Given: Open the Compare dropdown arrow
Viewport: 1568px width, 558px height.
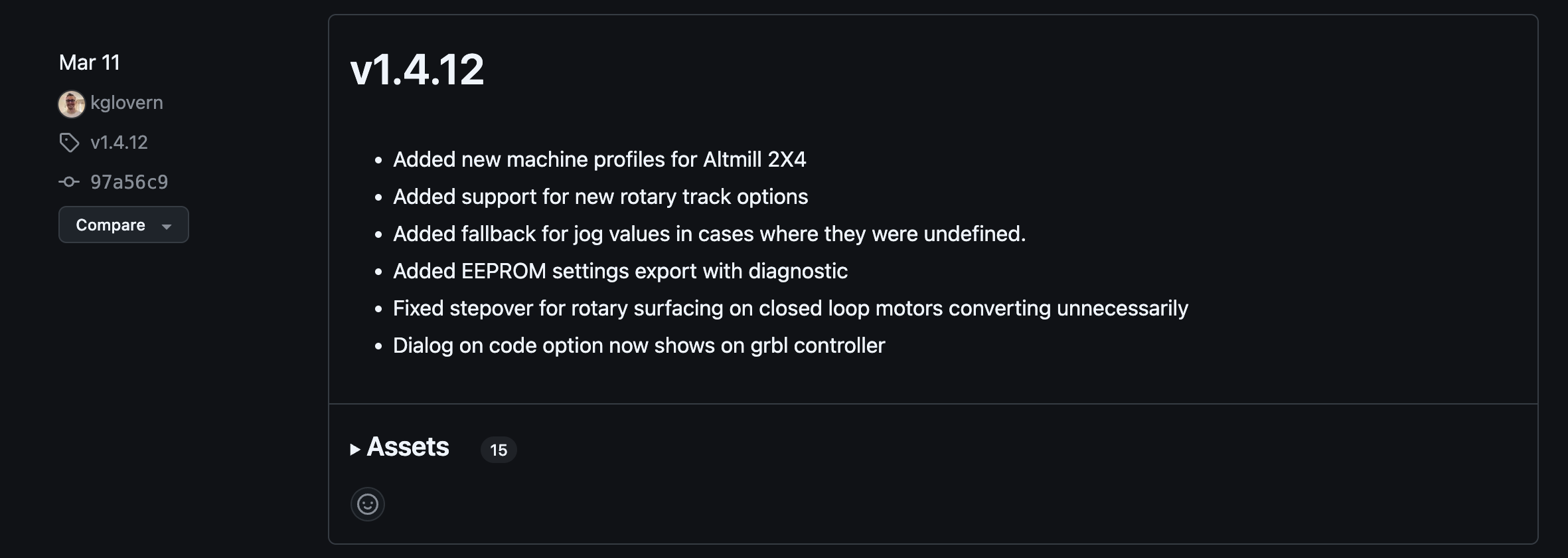Looking at the screenshot, I should pyautogui.click(x=166, y=226).
